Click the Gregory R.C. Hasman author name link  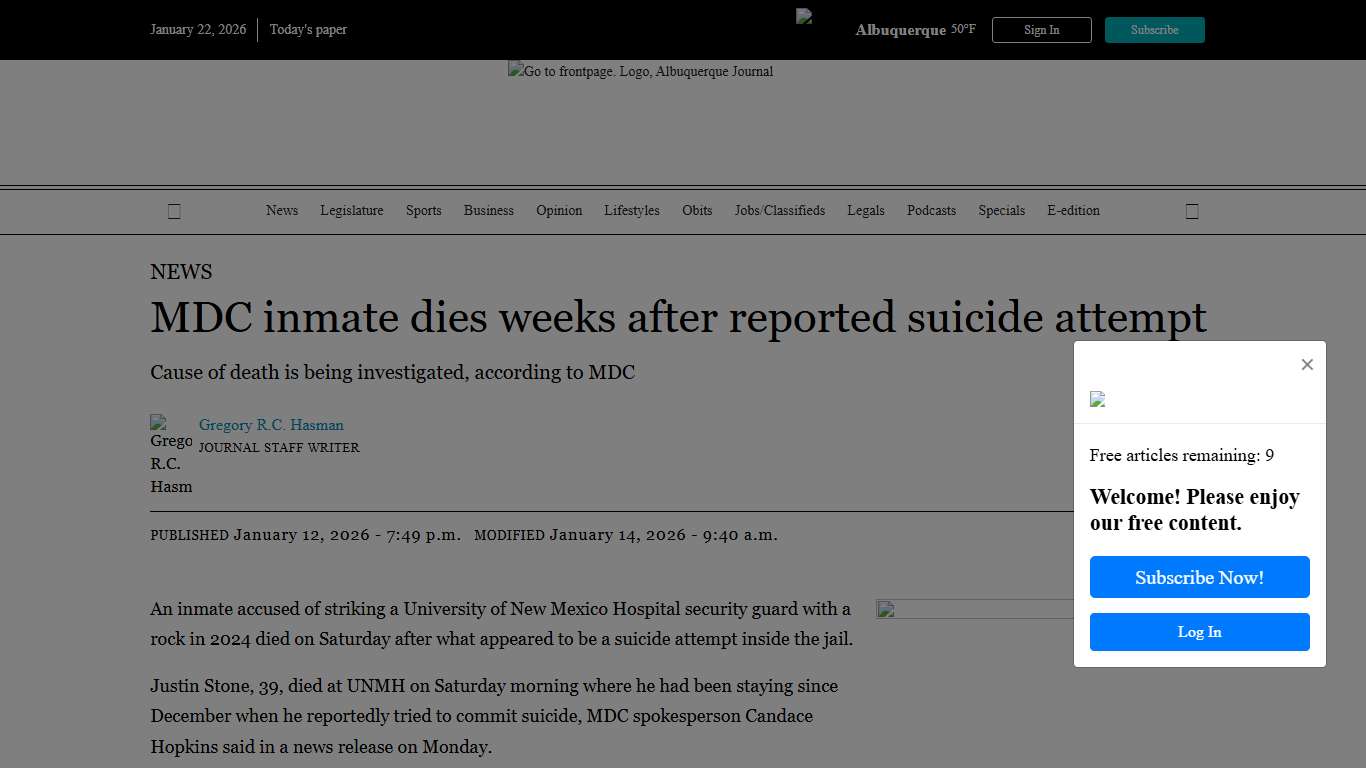pyautogui.click(x=271, y=424)
